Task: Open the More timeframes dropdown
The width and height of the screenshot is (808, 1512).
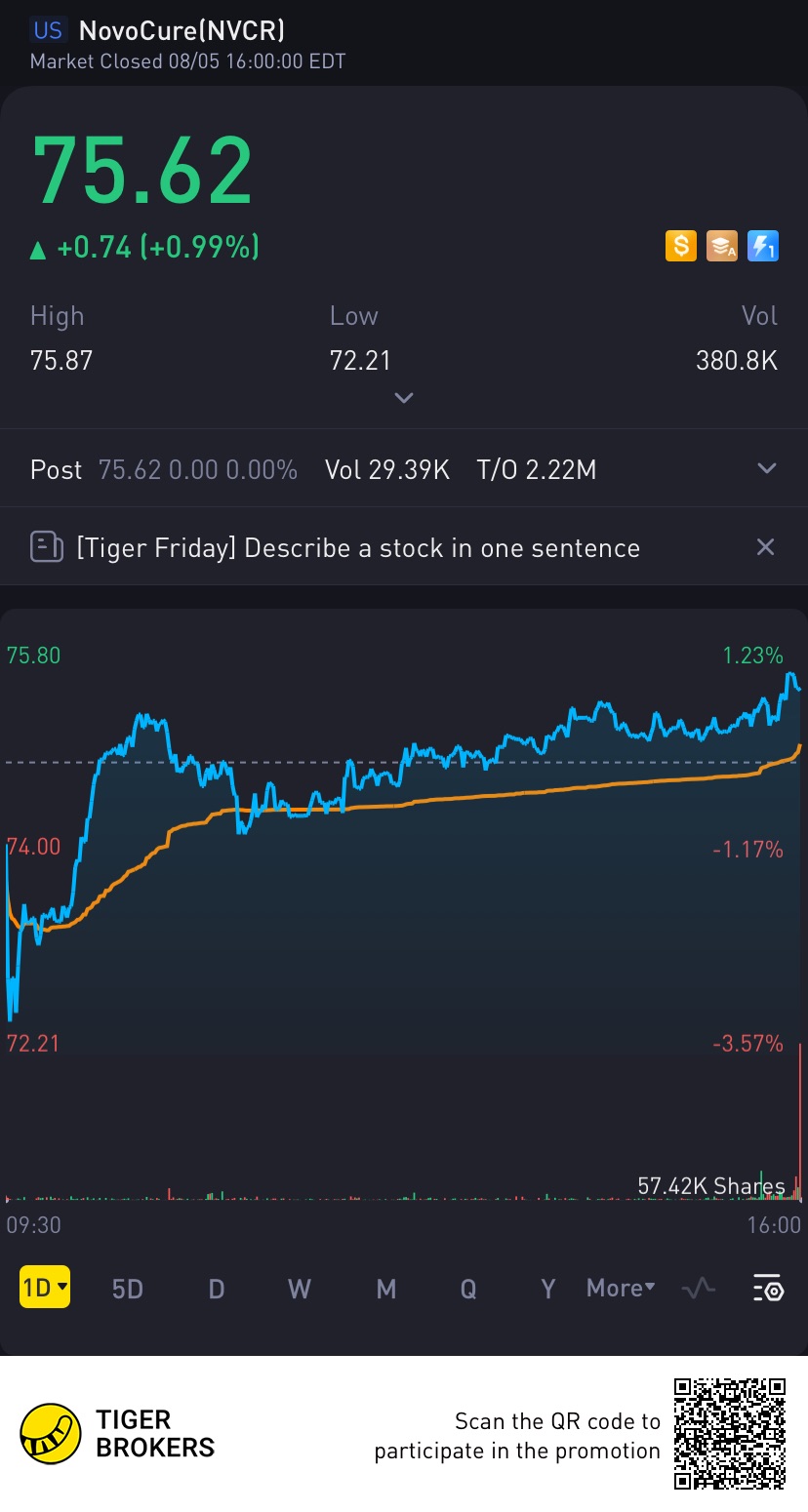Action: point(621,1288)
